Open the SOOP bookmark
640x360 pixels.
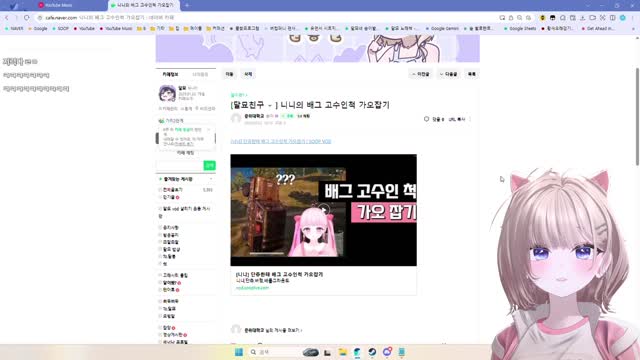[x=60, y=29]
